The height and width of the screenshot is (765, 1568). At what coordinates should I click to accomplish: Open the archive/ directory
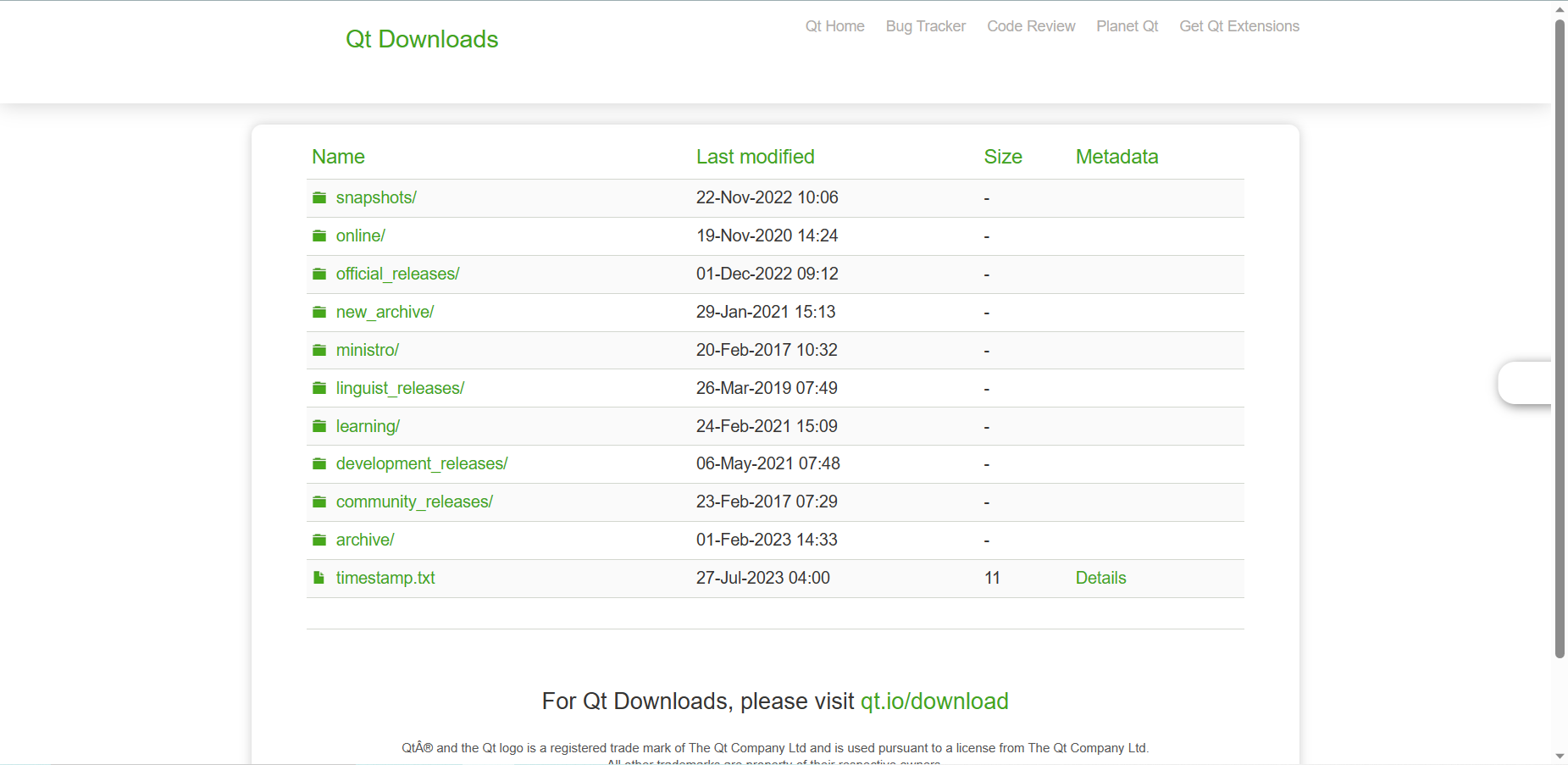point(365,540)
